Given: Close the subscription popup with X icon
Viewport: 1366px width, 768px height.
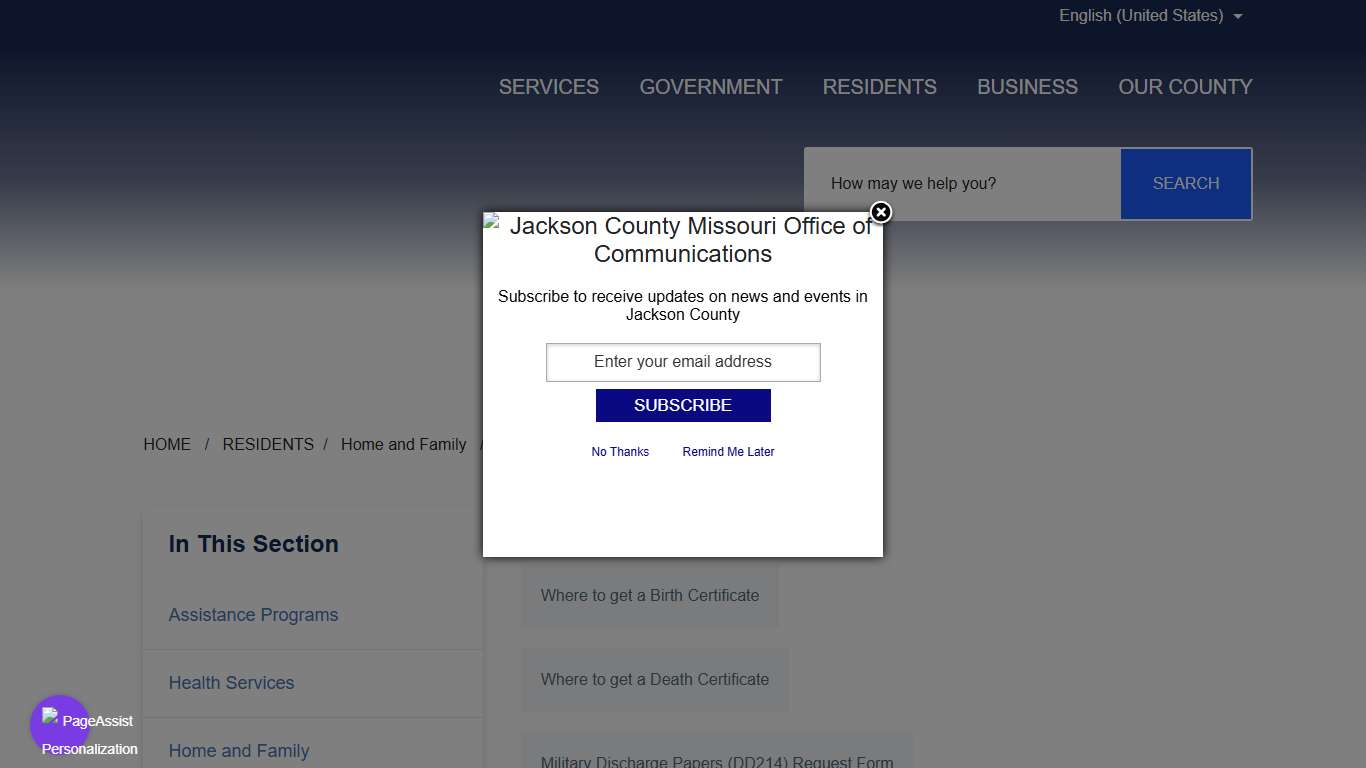Looking at the screenshot, I should (880, 213).
